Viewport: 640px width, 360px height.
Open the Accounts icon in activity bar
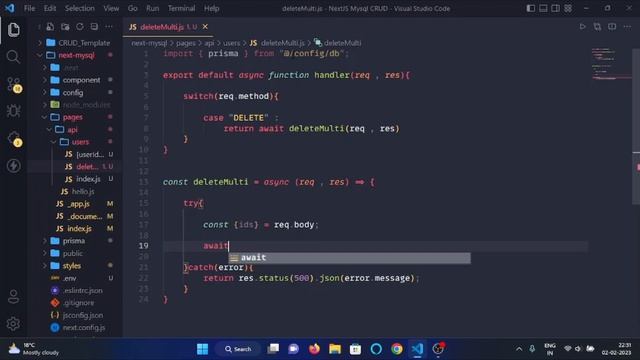click(13, 297)
